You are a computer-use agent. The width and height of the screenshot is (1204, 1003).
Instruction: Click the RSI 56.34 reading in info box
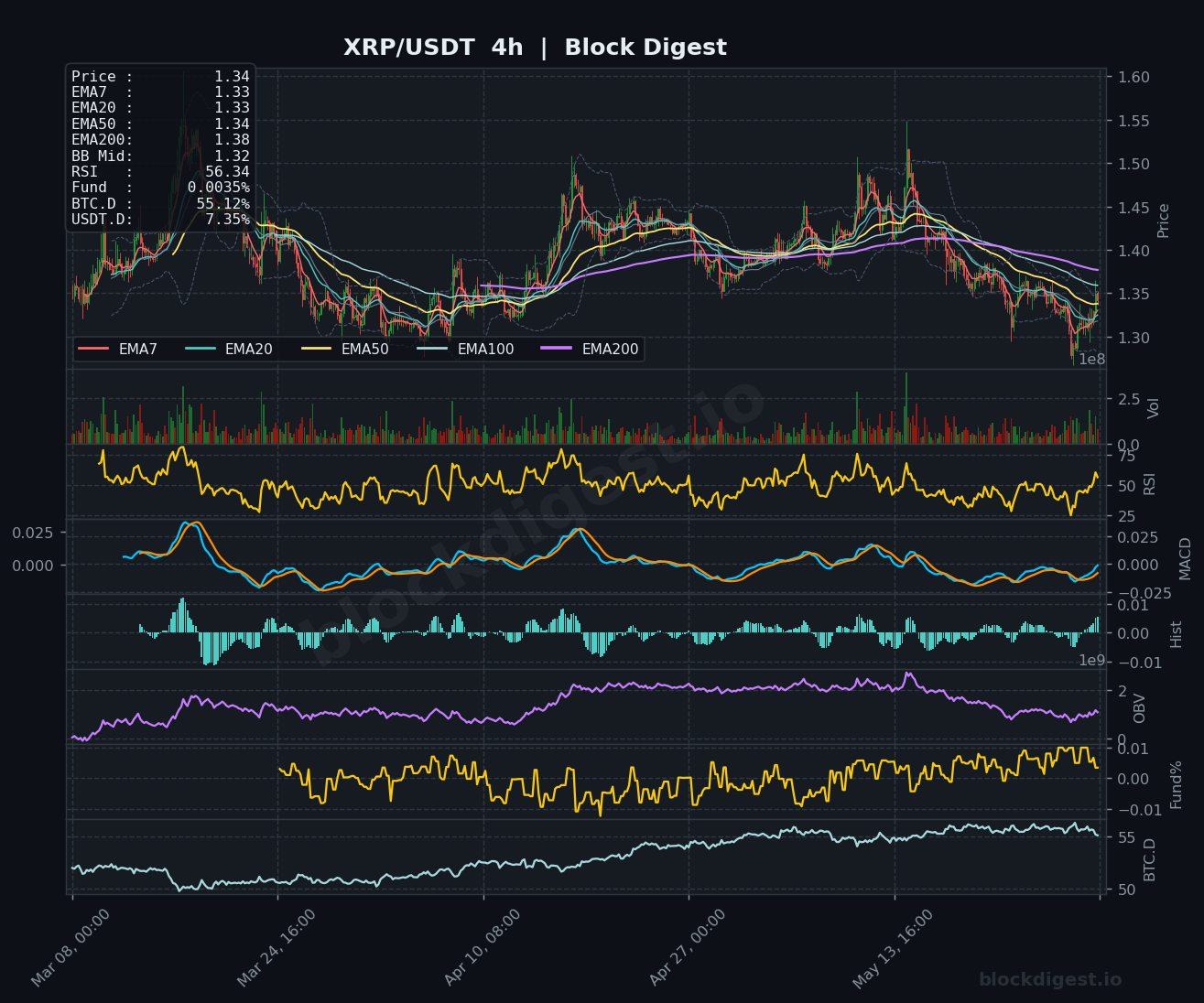(x=160, y=171)
